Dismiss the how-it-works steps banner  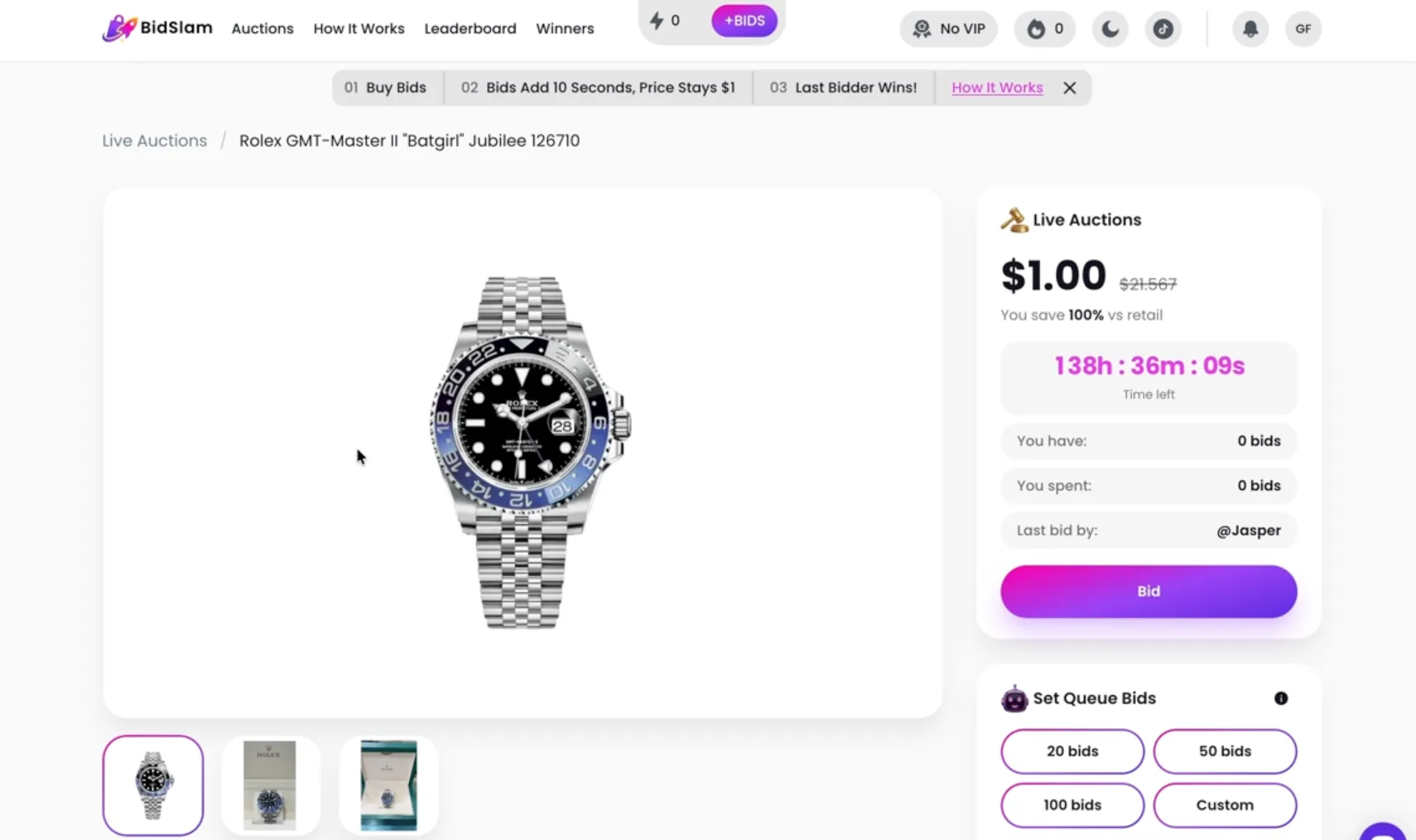1070,88
